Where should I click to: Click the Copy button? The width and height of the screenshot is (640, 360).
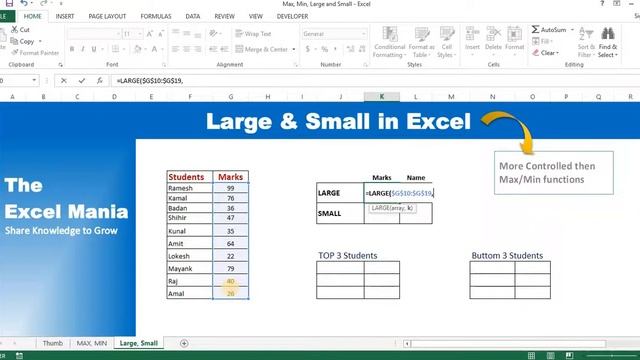[x=22, y=41]
